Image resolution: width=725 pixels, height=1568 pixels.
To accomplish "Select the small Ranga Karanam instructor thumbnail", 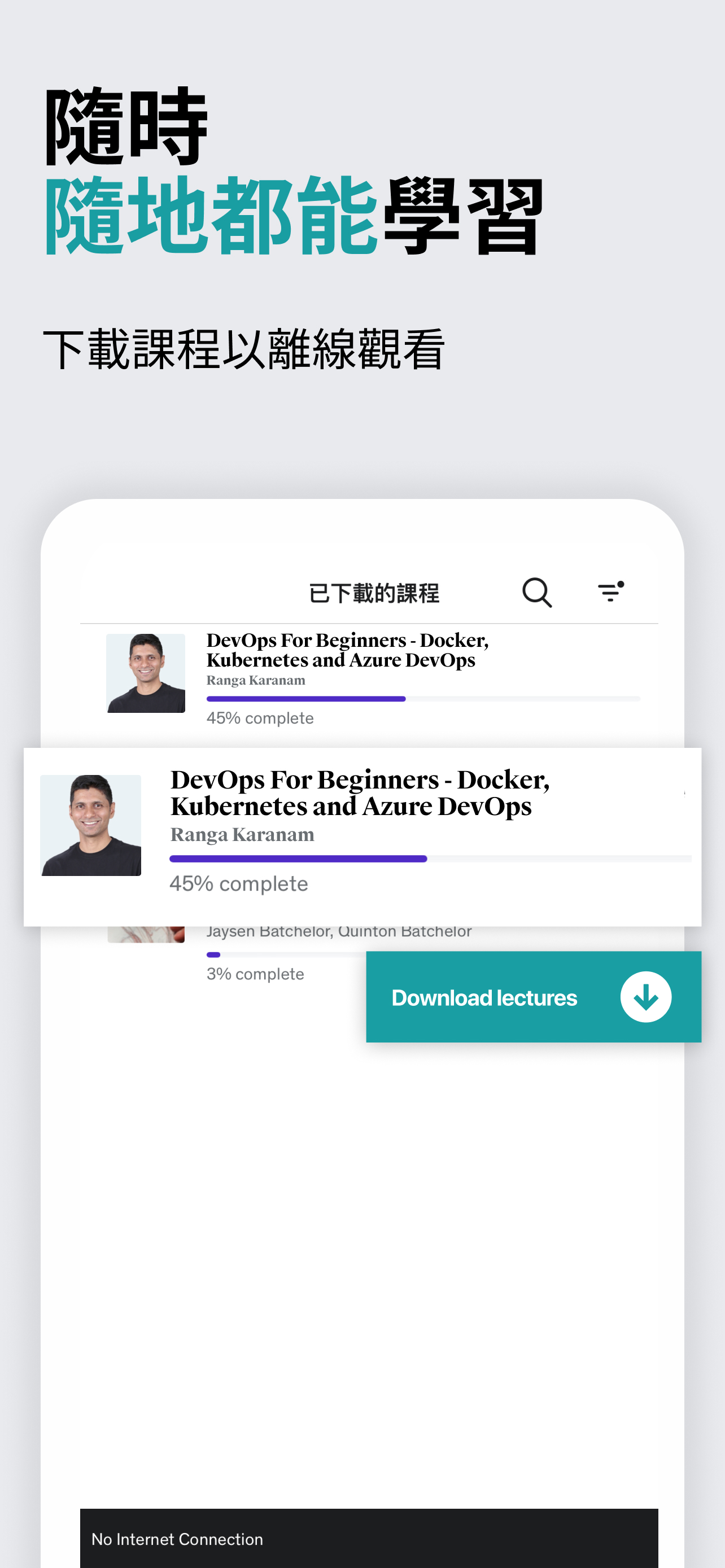I will pos(146,673).
